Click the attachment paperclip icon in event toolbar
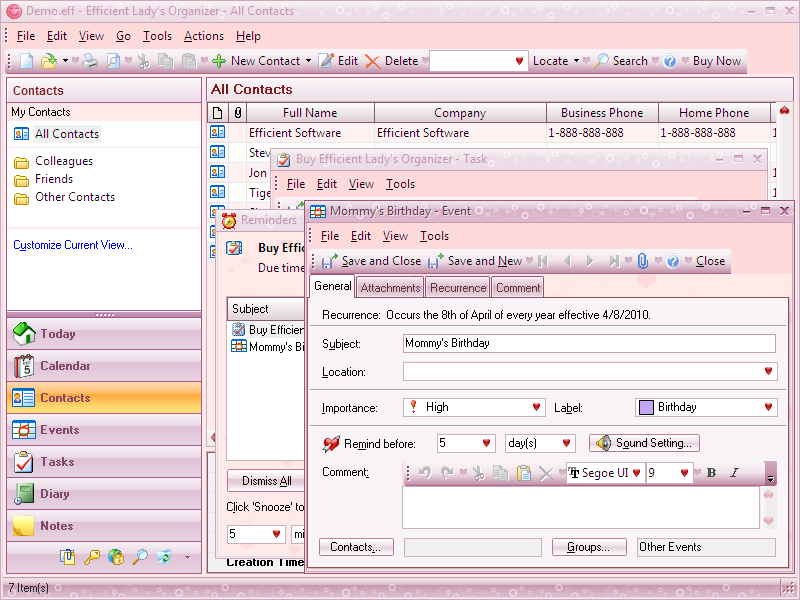 [643, 261]
